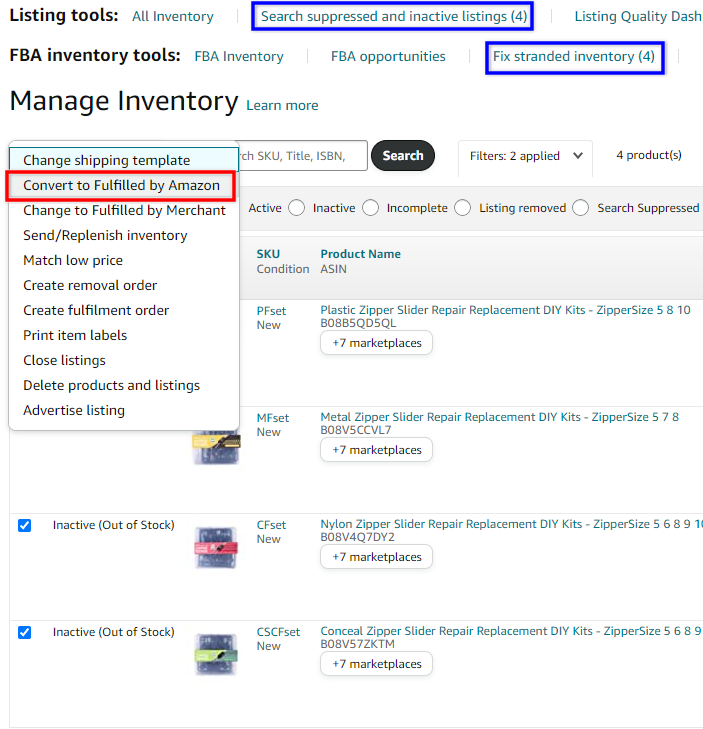Open the Metal Zipper Slider Repair product link

[x=499, y=417]
